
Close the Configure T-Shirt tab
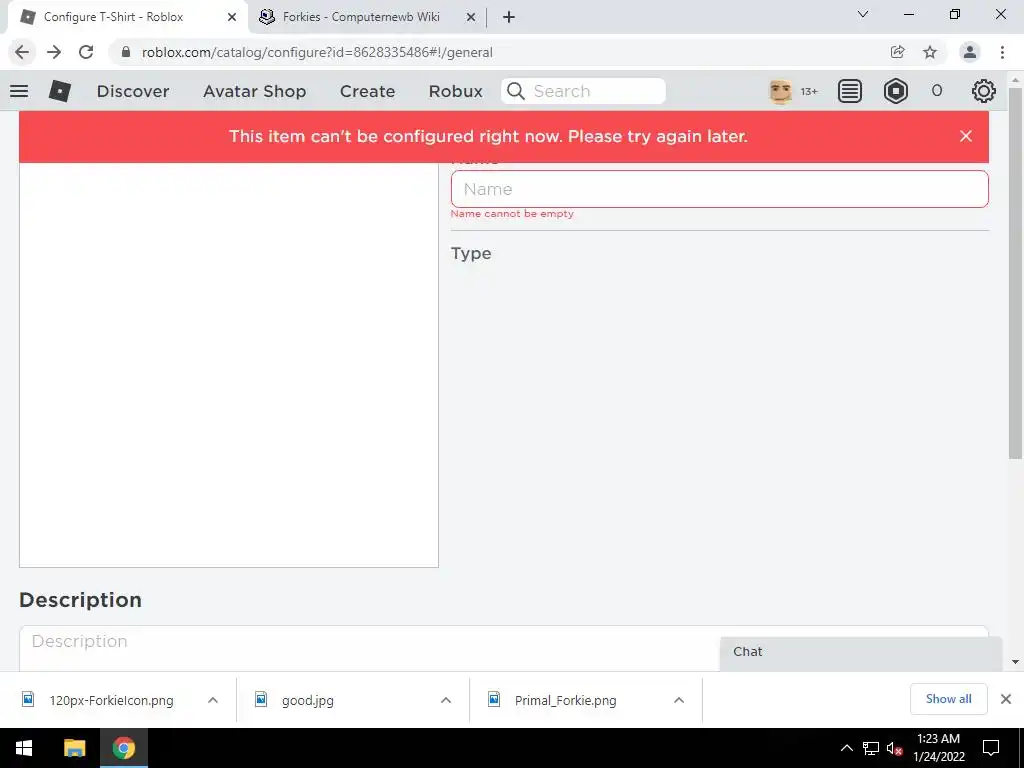coord(232,17)
